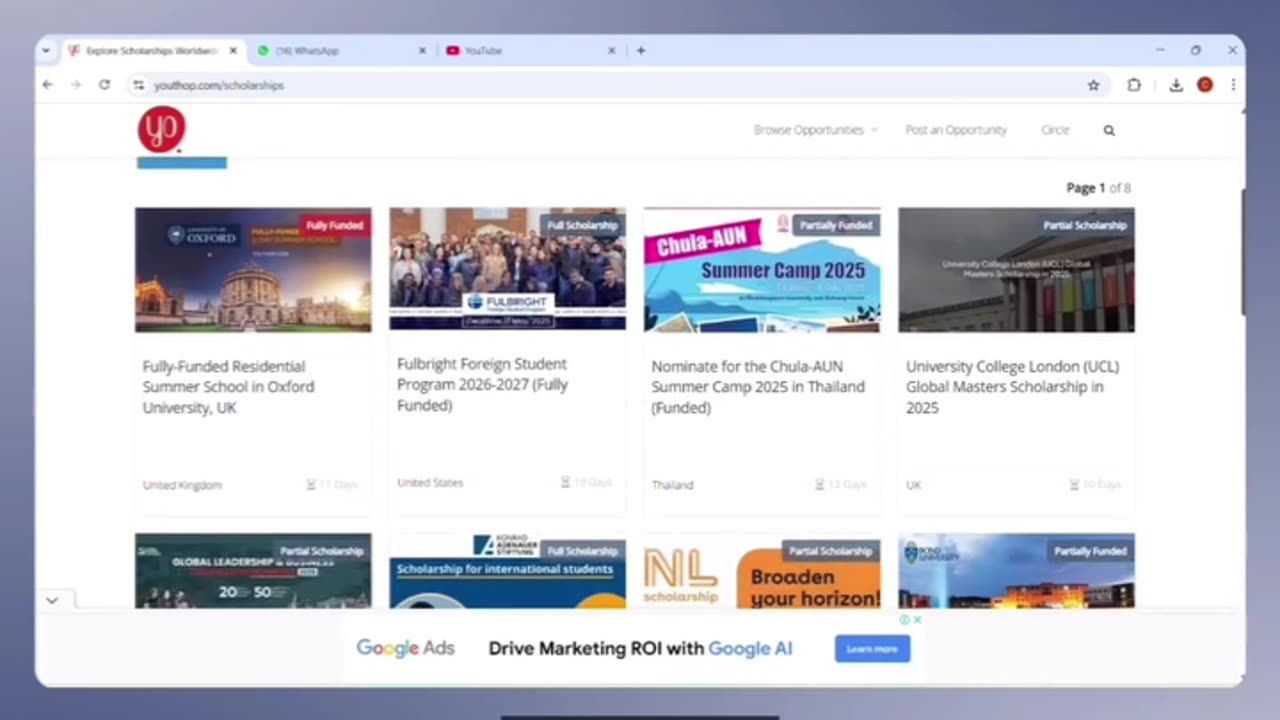Open UCL Global Masters Scholarship title link
Viewport: 1280px width, 720px height.
click(x=1012, y=387)
